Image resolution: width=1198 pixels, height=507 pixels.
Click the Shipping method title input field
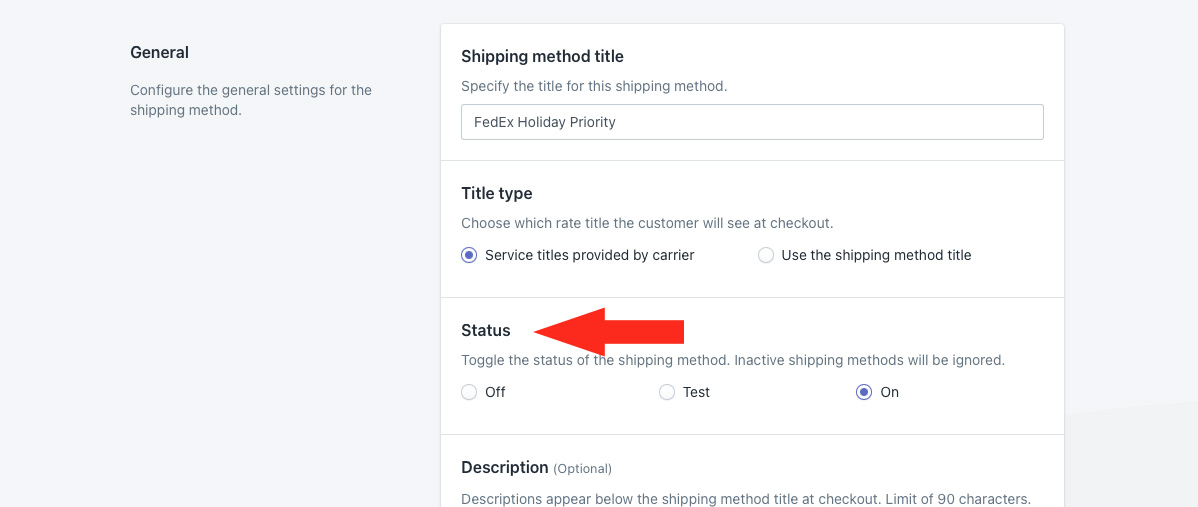[752, 122]
